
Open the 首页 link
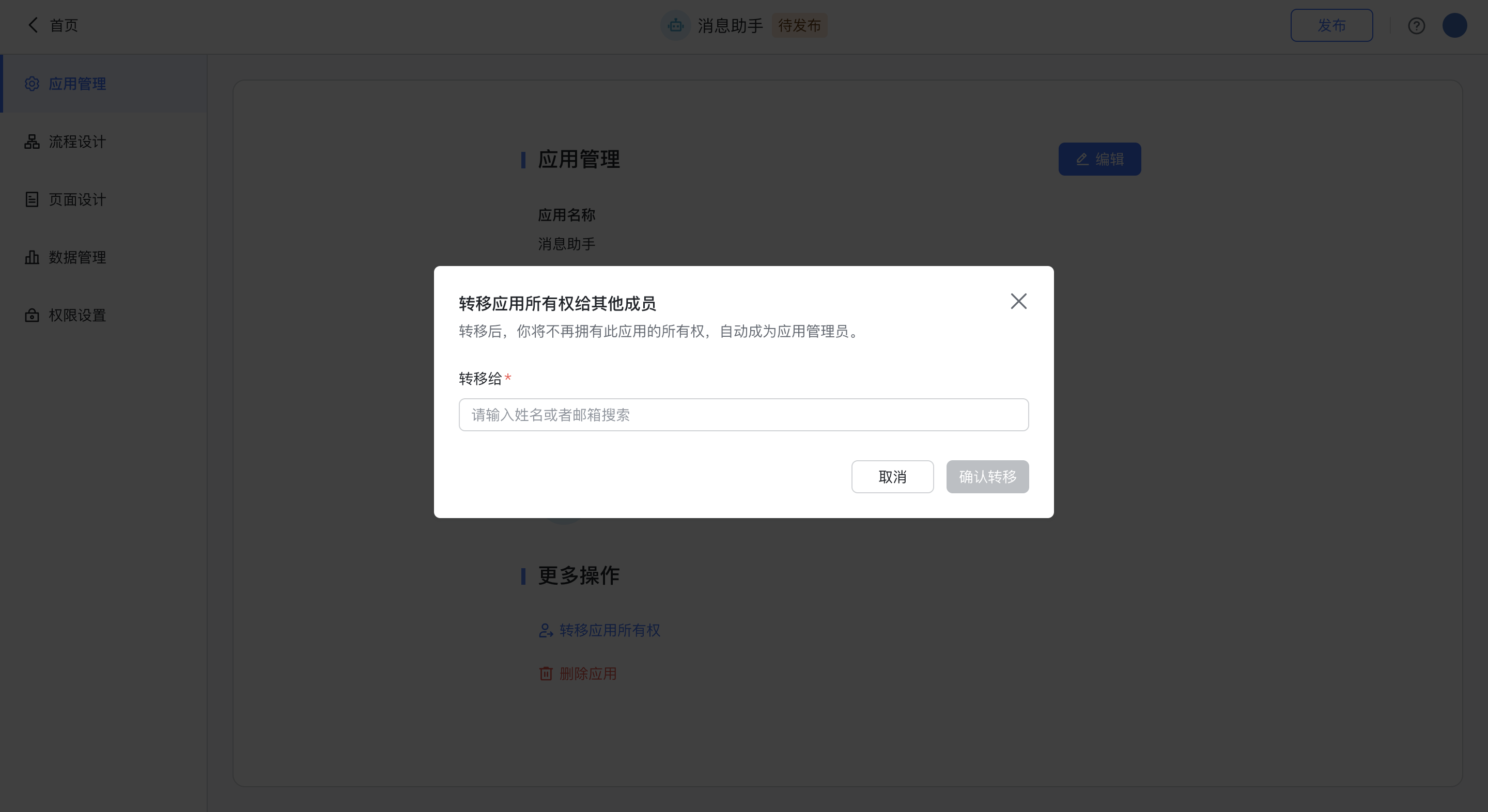[64, 25]
